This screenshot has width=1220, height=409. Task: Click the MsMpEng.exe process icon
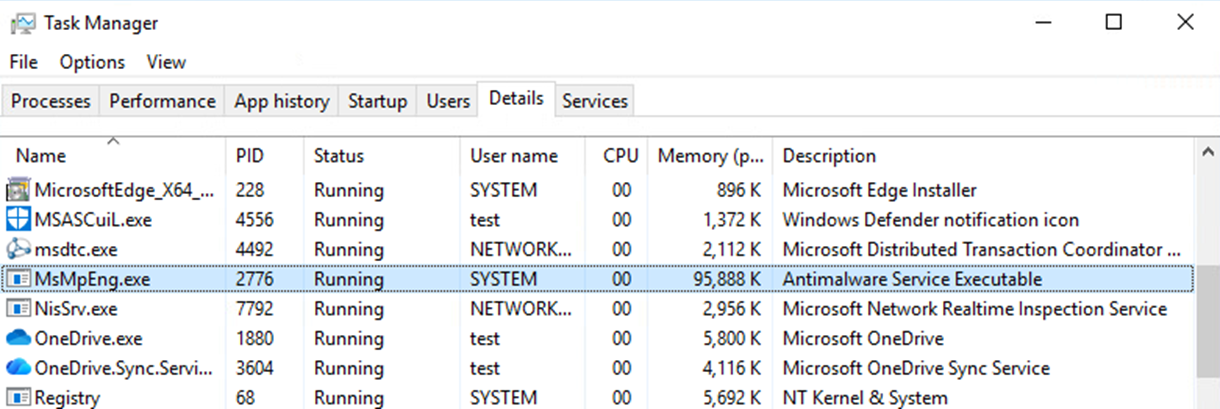point(18,280)
